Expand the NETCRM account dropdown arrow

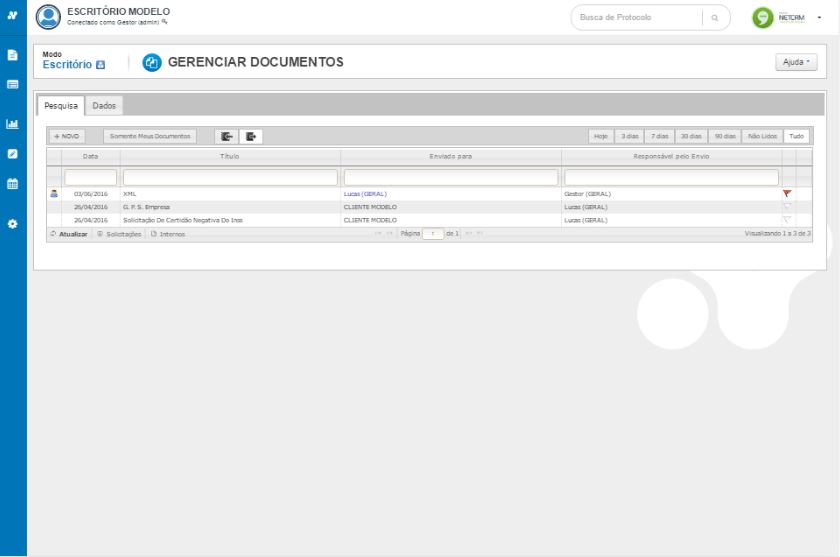tap(819, 18)
